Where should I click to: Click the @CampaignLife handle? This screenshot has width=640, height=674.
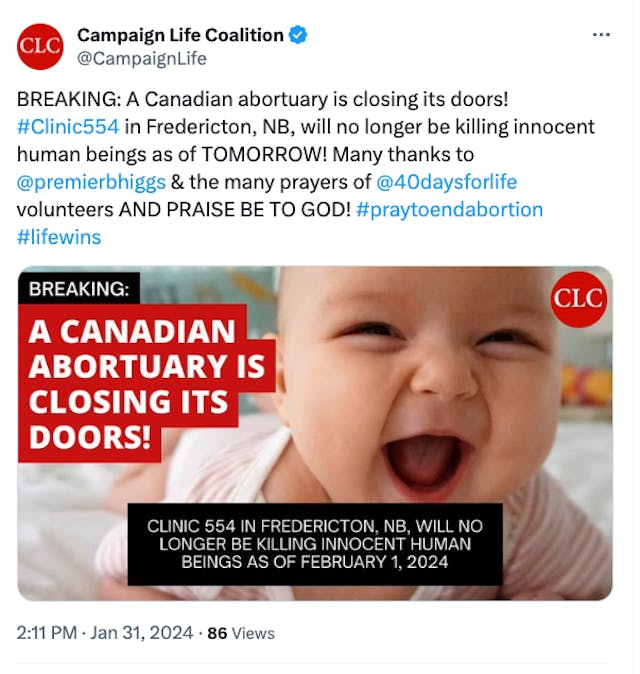tap(142, 58)
